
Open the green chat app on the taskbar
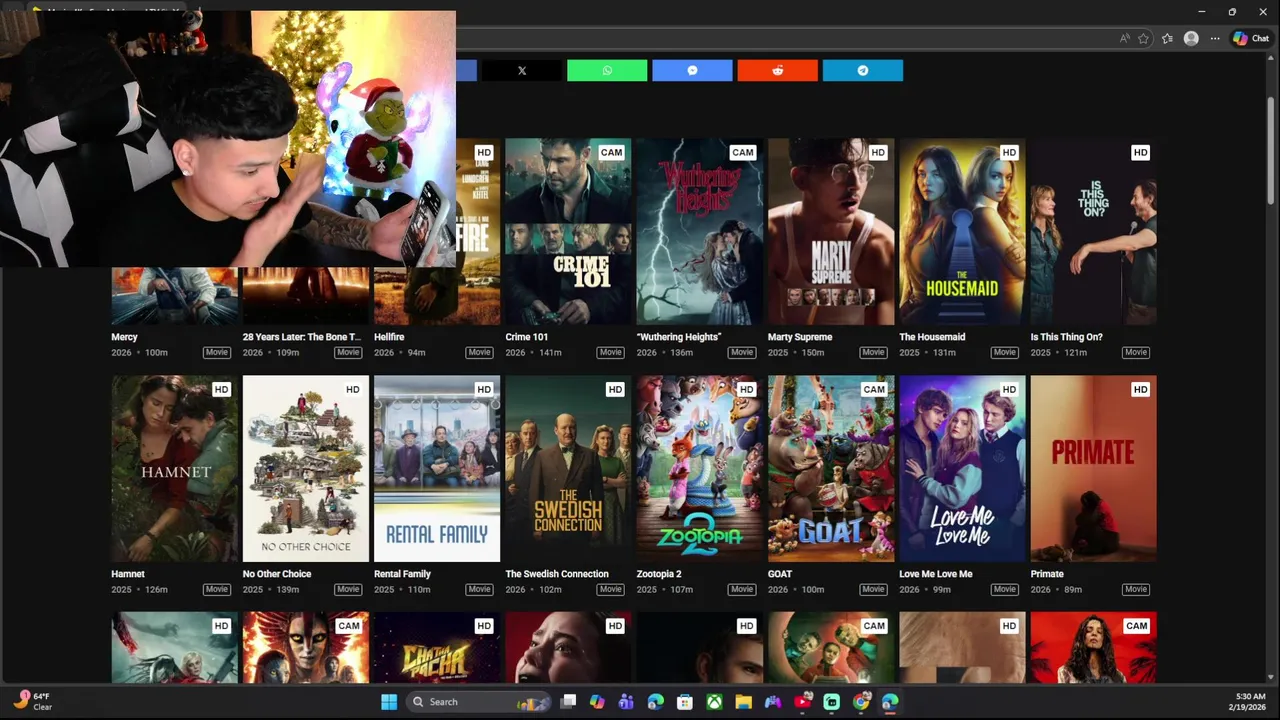coord(831,702)
